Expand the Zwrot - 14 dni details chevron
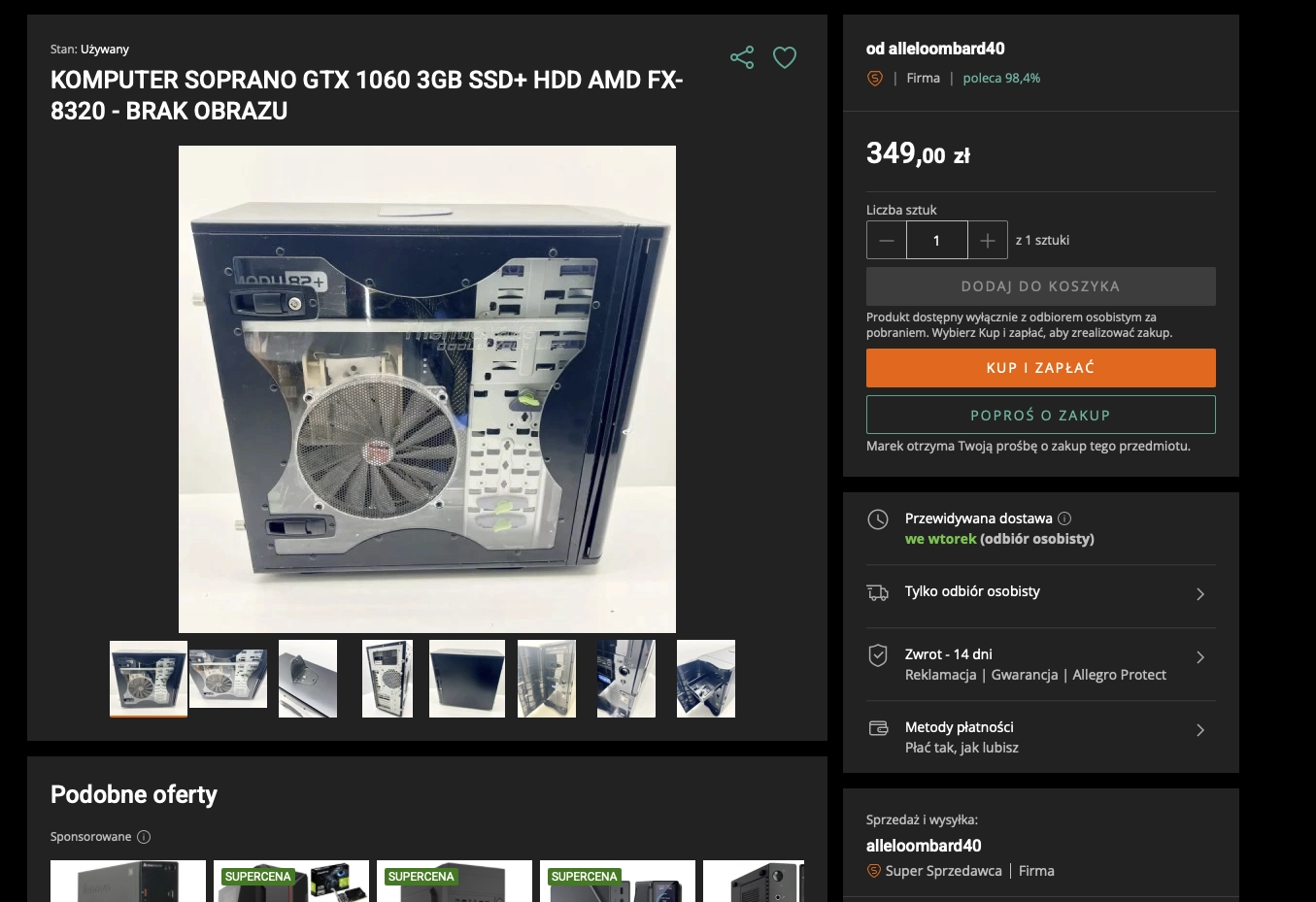1316x902 pixels. tap(1200, 657)
